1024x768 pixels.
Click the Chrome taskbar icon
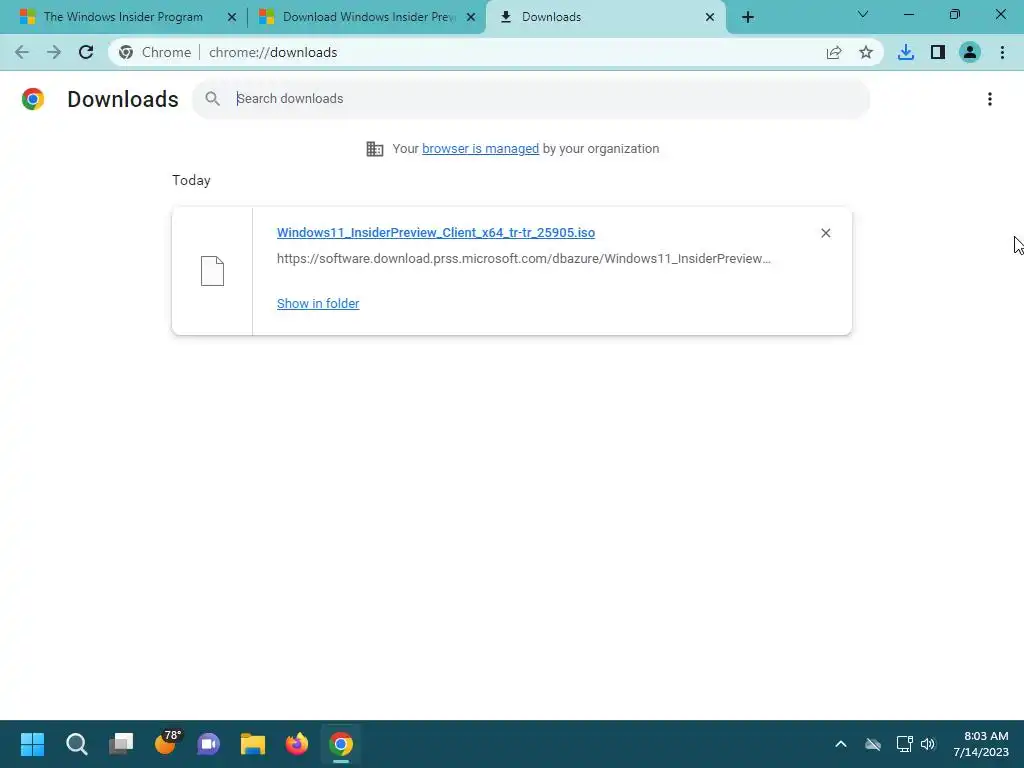pyautogui.click(x=341, y=744)
